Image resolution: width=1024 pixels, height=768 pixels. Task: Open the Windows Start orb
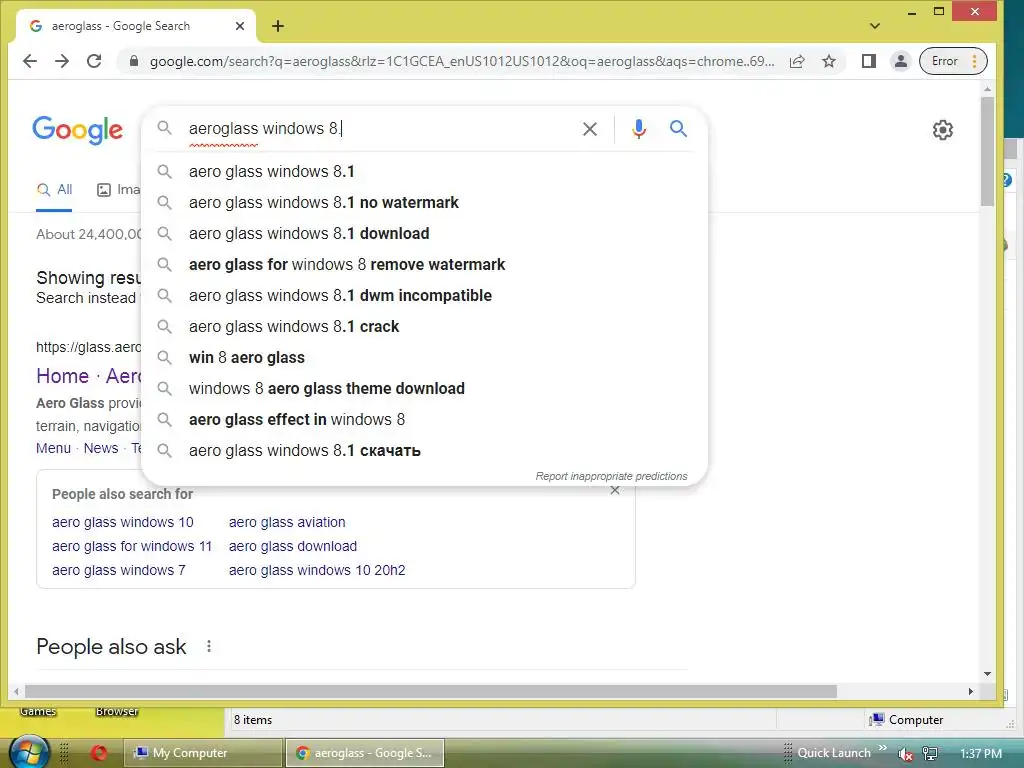click(x=27, y=753)
